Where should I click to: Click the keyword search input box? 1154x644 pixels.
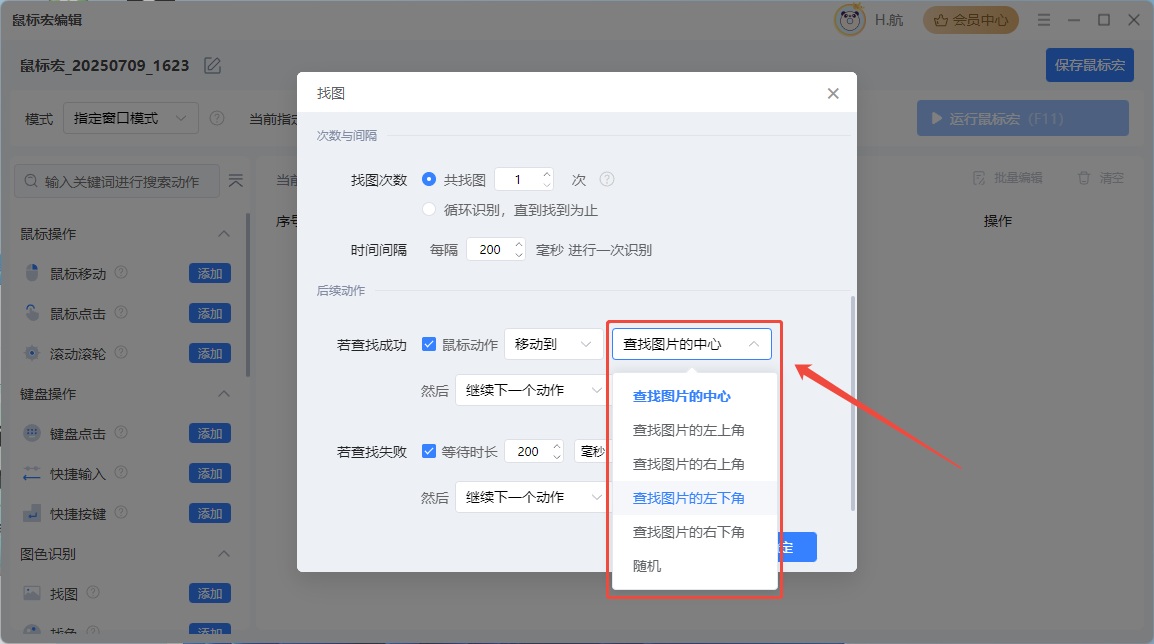pyautogui.click(x=117, y=181)
